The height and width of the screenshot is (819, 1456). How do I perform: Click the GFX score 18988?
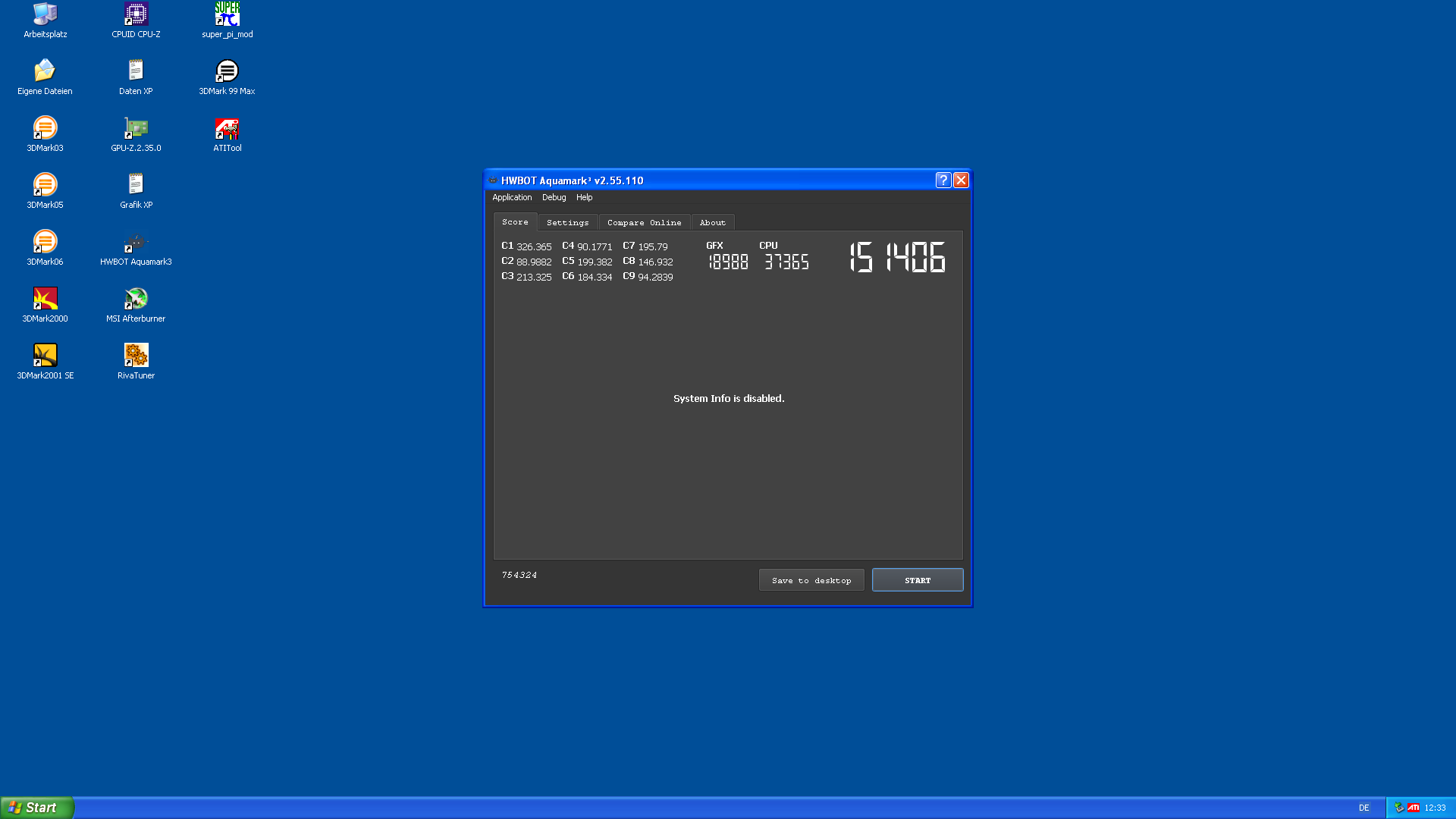coord(728,262)
